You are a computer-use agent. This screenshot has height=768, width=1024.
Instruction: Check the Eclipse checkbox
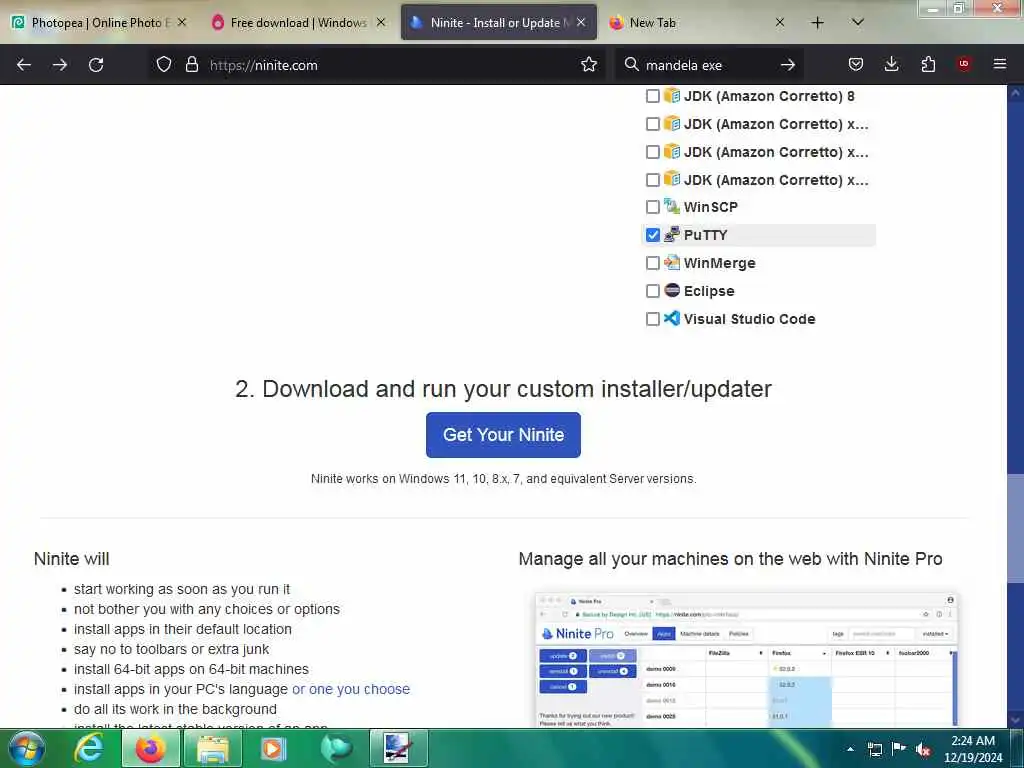pyautogui.click(x=652, y=291)
